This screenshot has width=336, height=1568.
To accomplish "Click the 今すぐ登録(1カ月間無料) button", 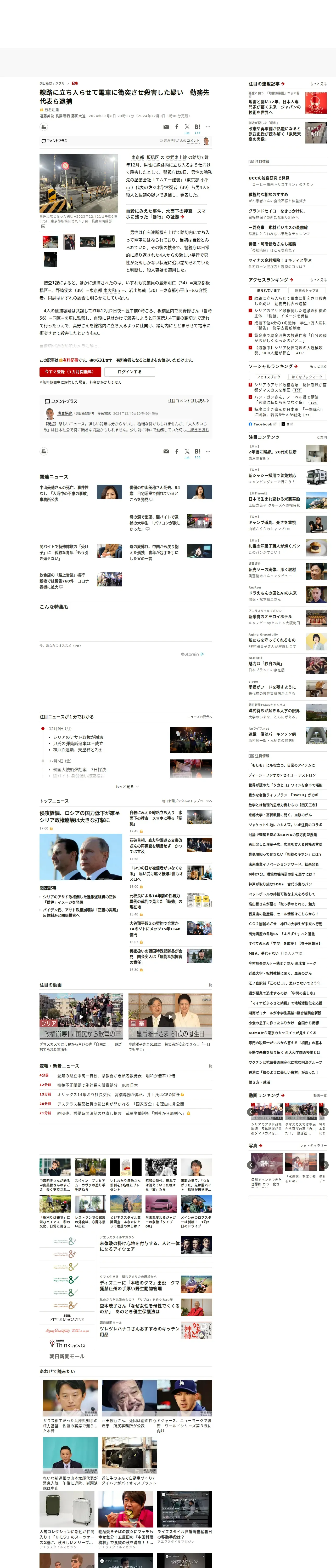I will tap(70, 371).
